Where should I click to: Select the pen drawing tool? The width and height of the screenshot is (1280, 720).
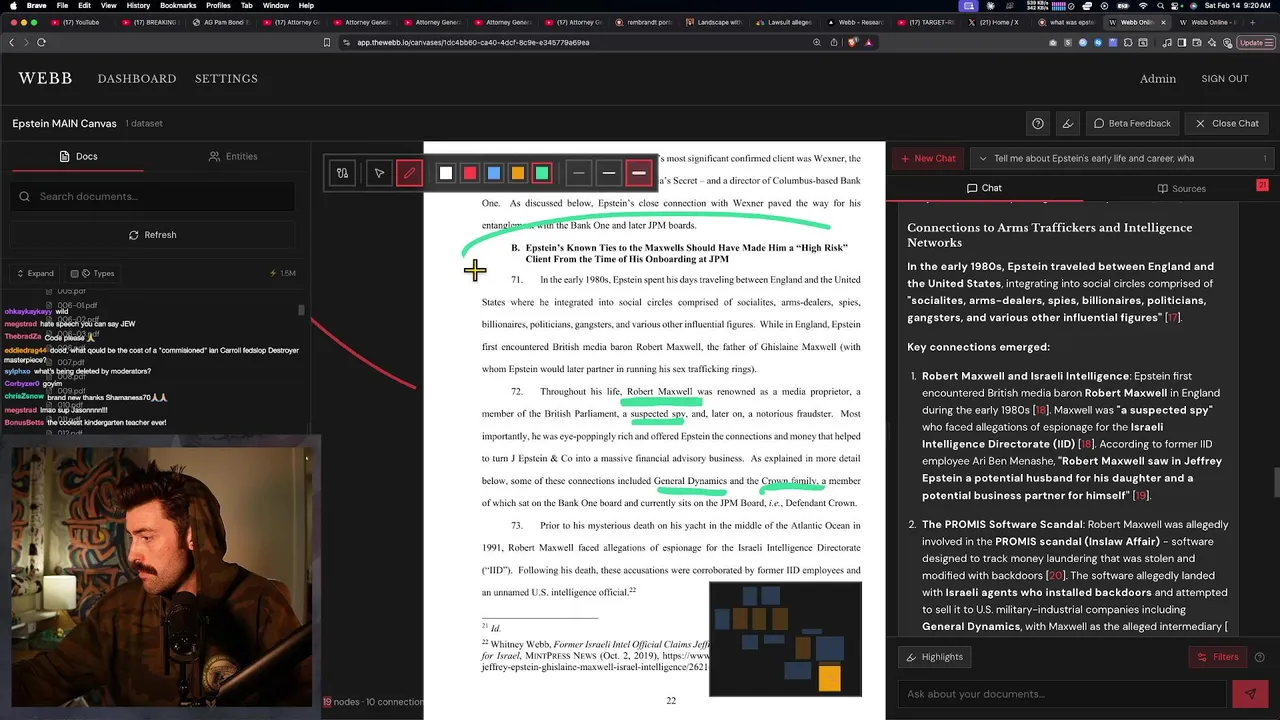coord(409,173)
